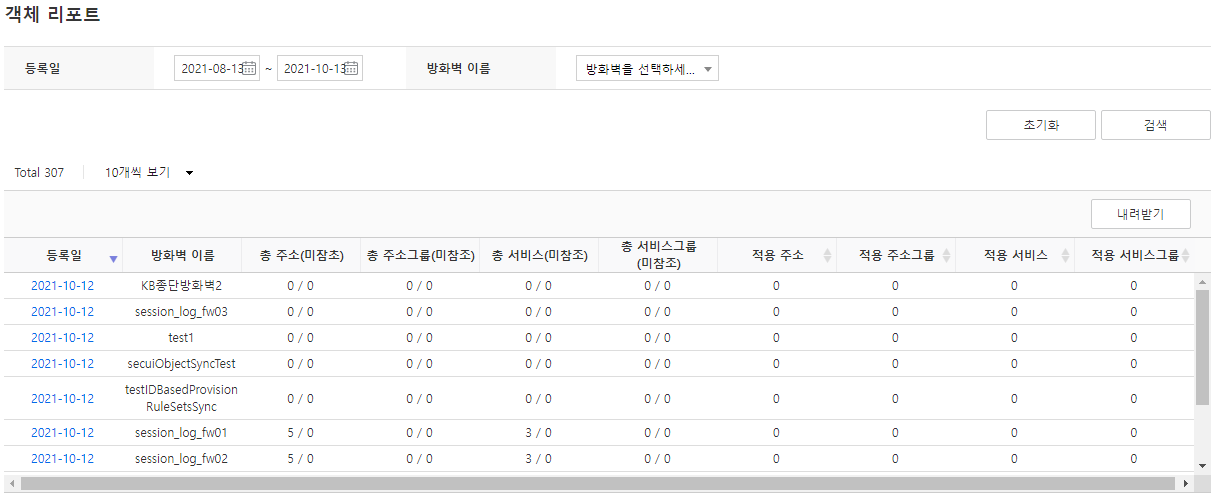The image size is (1218, 497).
Task: Sort the 적용 서비스그룹 column using its arrows
Action: coord(1186,256)
